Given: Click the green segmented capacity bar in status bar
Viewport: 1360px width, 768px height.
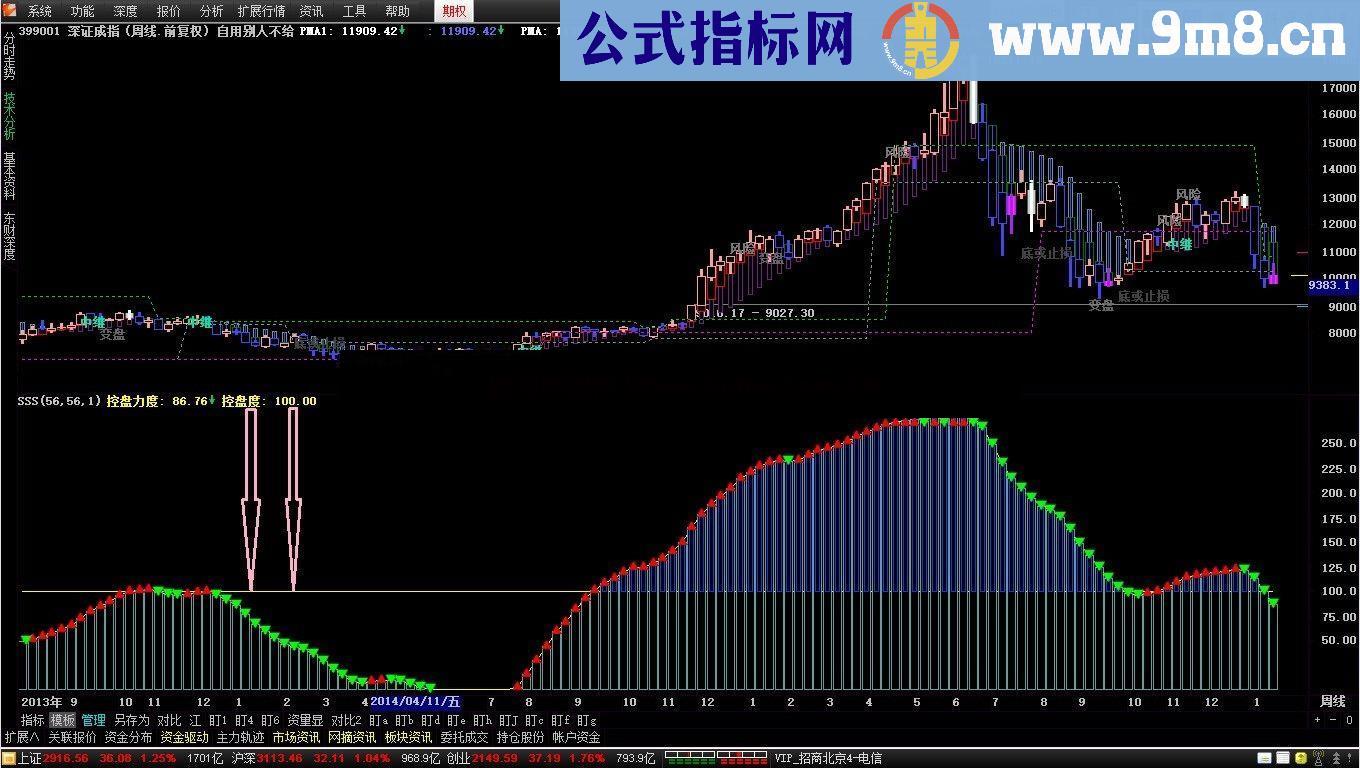Looking at the screenshot, I should point(690,757).
